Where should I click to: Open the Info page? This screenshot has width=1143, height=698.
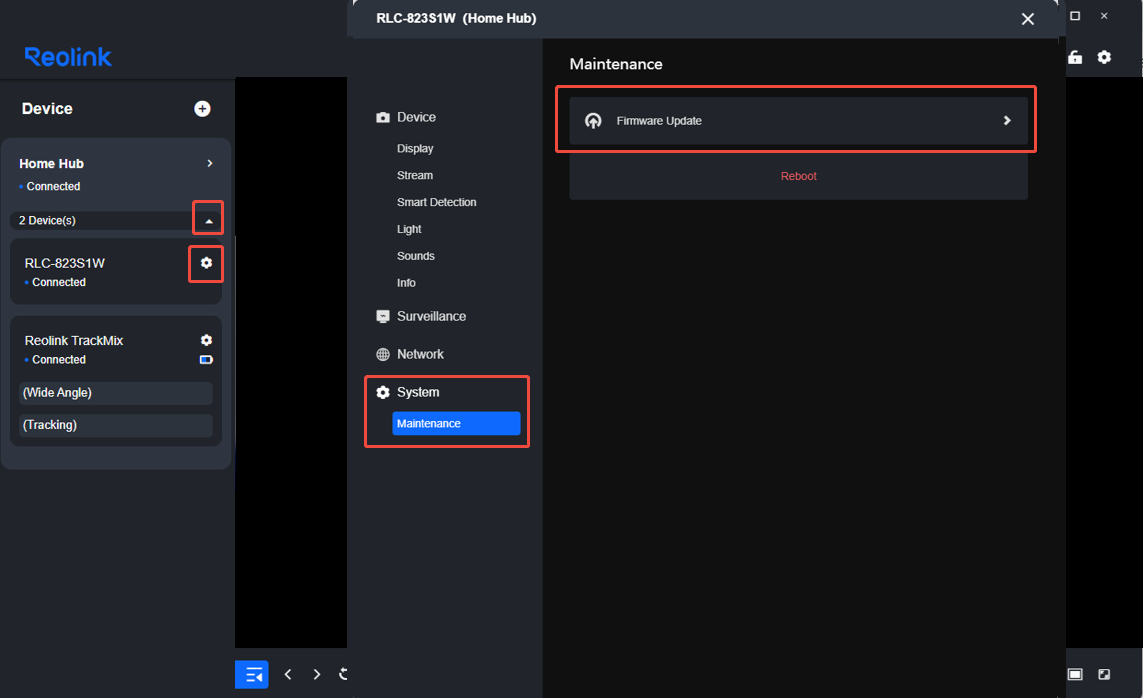click(x=406, y=283)
